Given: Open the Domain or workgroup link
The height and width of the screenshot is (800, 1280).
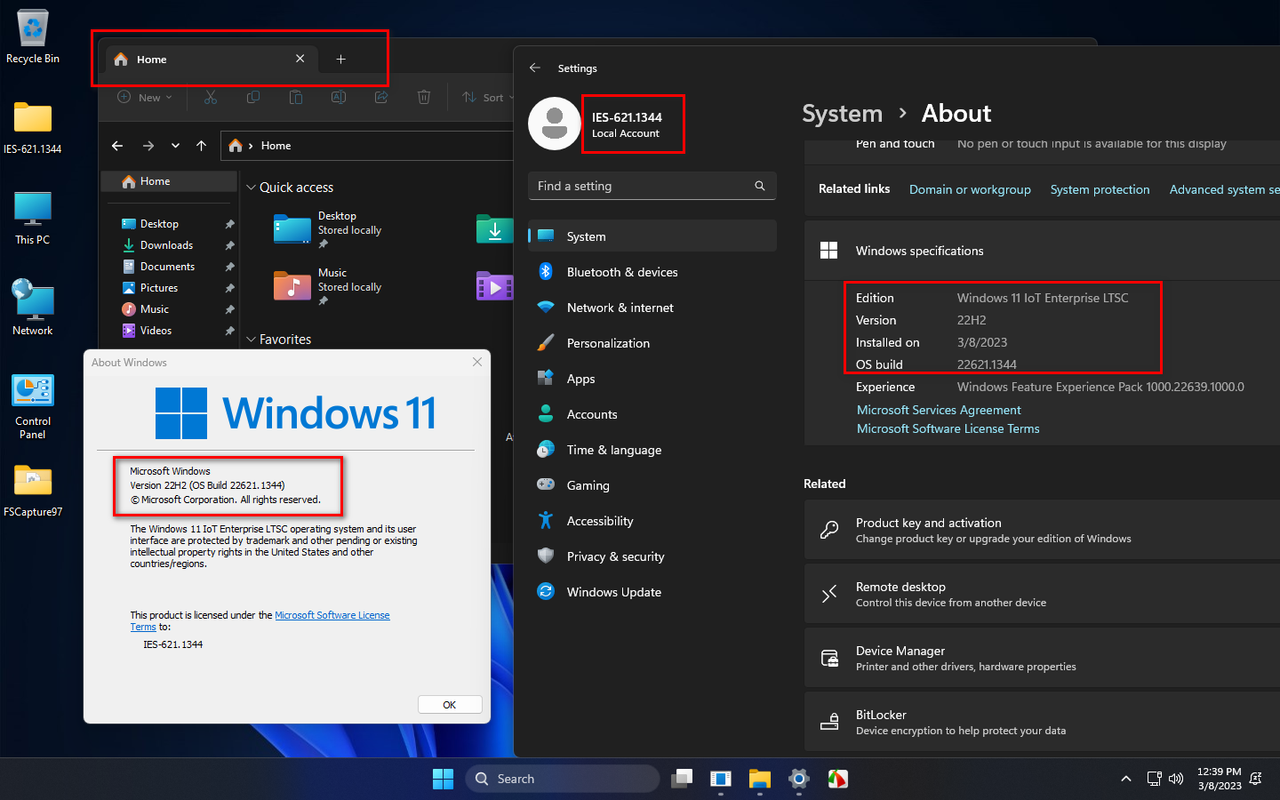Looking at the screenshot, I should point(970,190).
